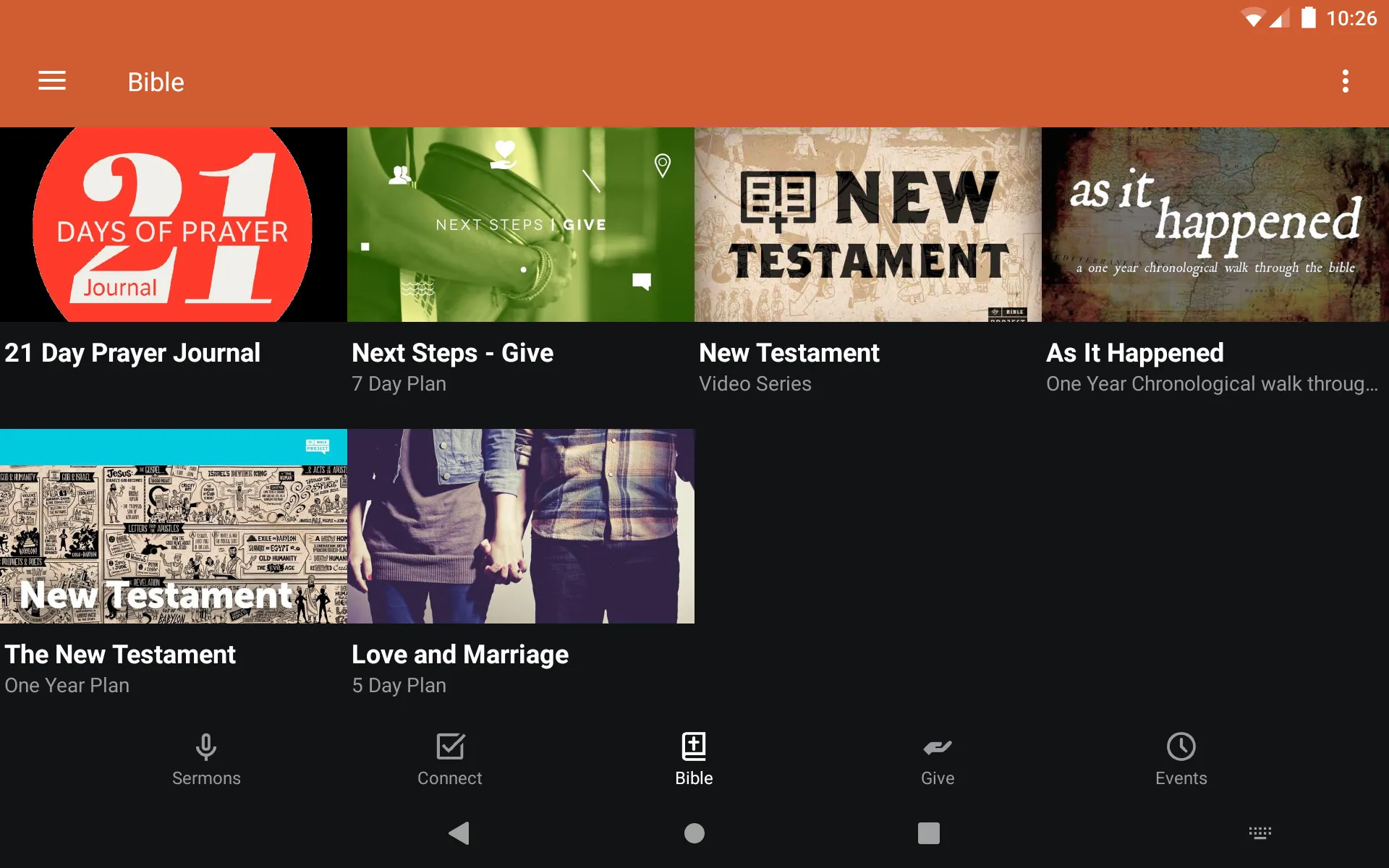Tap Android home button at bottom
The width and height of the screenshot is (1389, 868).
tap(694, 830)
